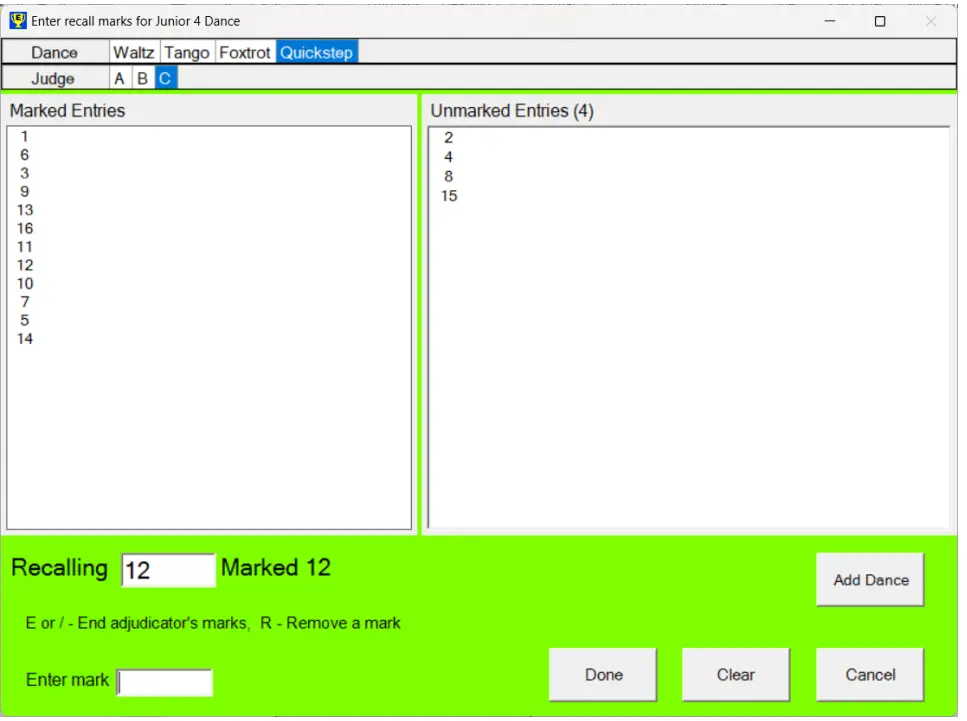Select the Waltz dance tab
This screenshot has width=967, height=721.
(x=134, y=52)
